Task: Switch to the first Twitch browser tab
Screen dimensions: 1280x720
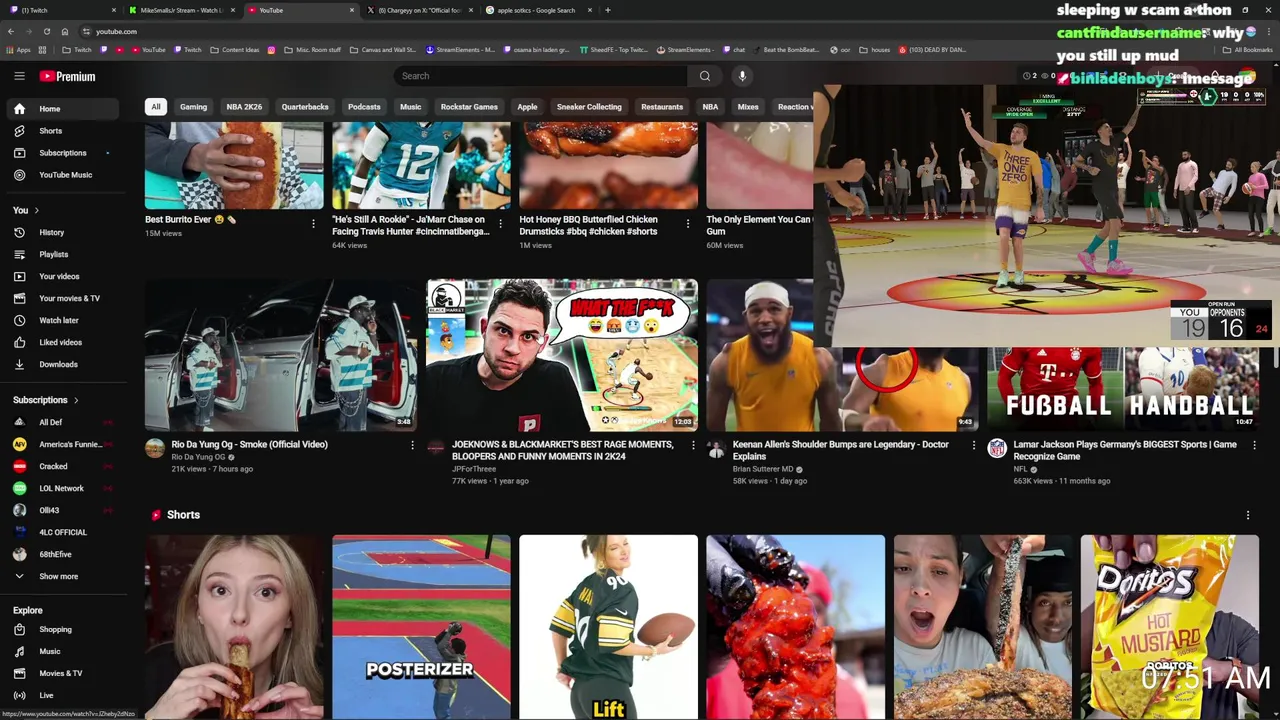Action: click(x=60, y=10)
